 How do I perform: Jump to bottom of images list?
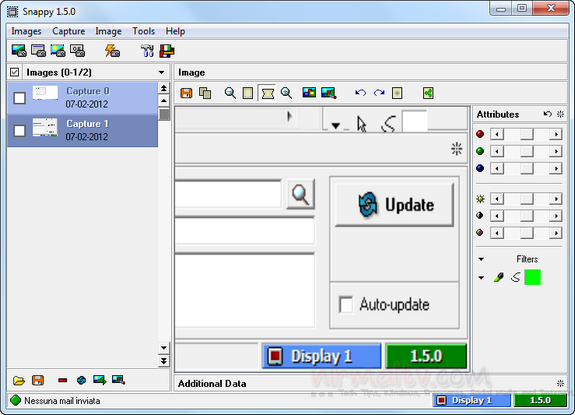[x=164, y=361]
